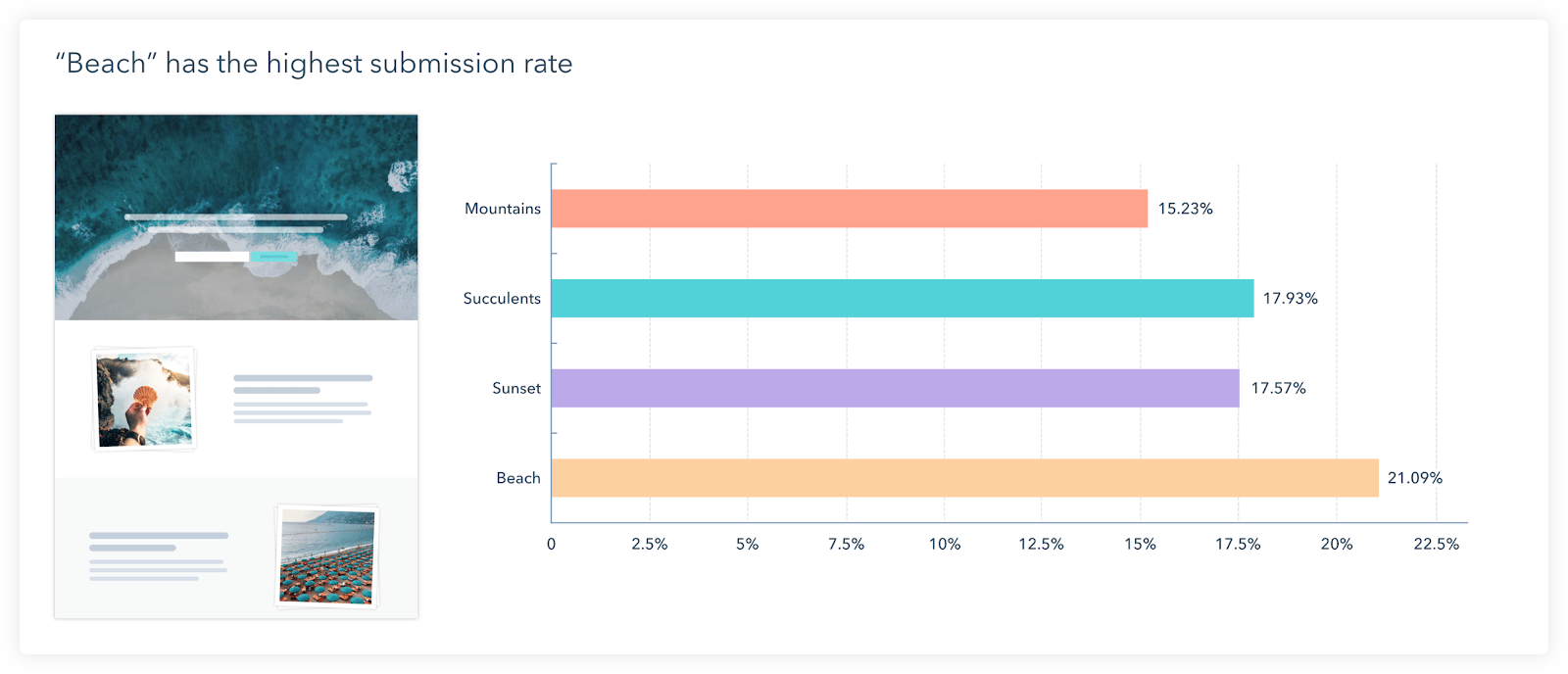Click the purple Sunset bar

[895, 388]
